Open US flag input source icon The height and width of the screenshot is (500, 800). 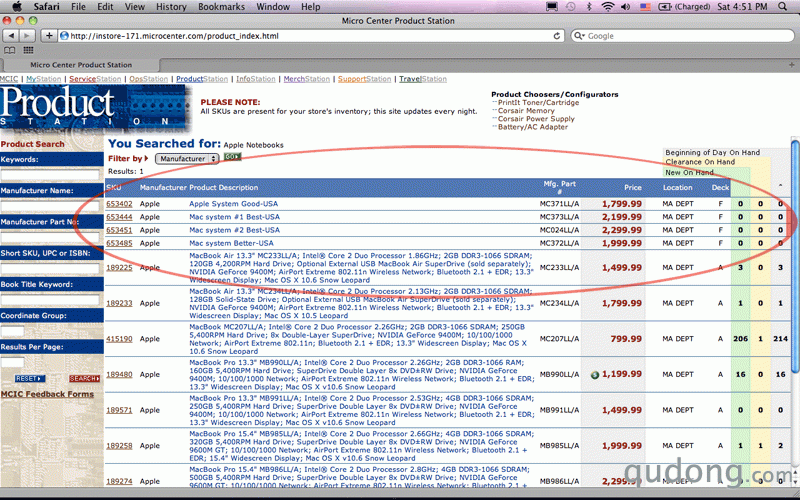645,7
